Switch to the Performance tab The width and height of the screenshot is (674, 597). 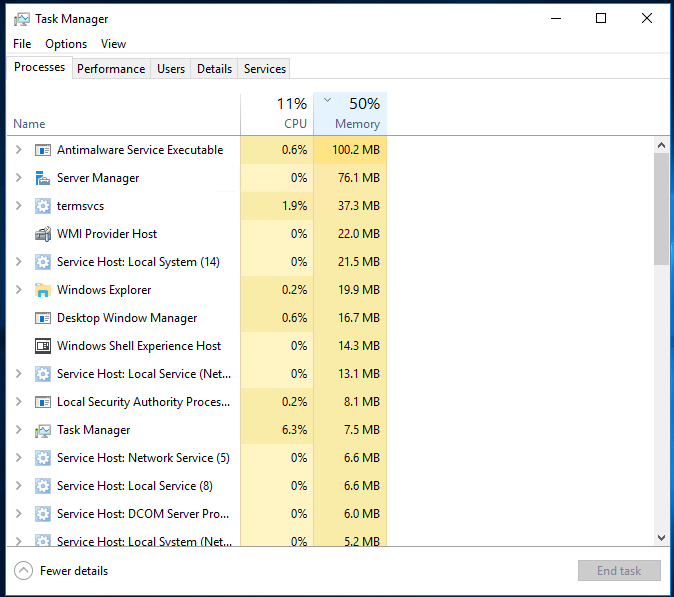[111, 69]
